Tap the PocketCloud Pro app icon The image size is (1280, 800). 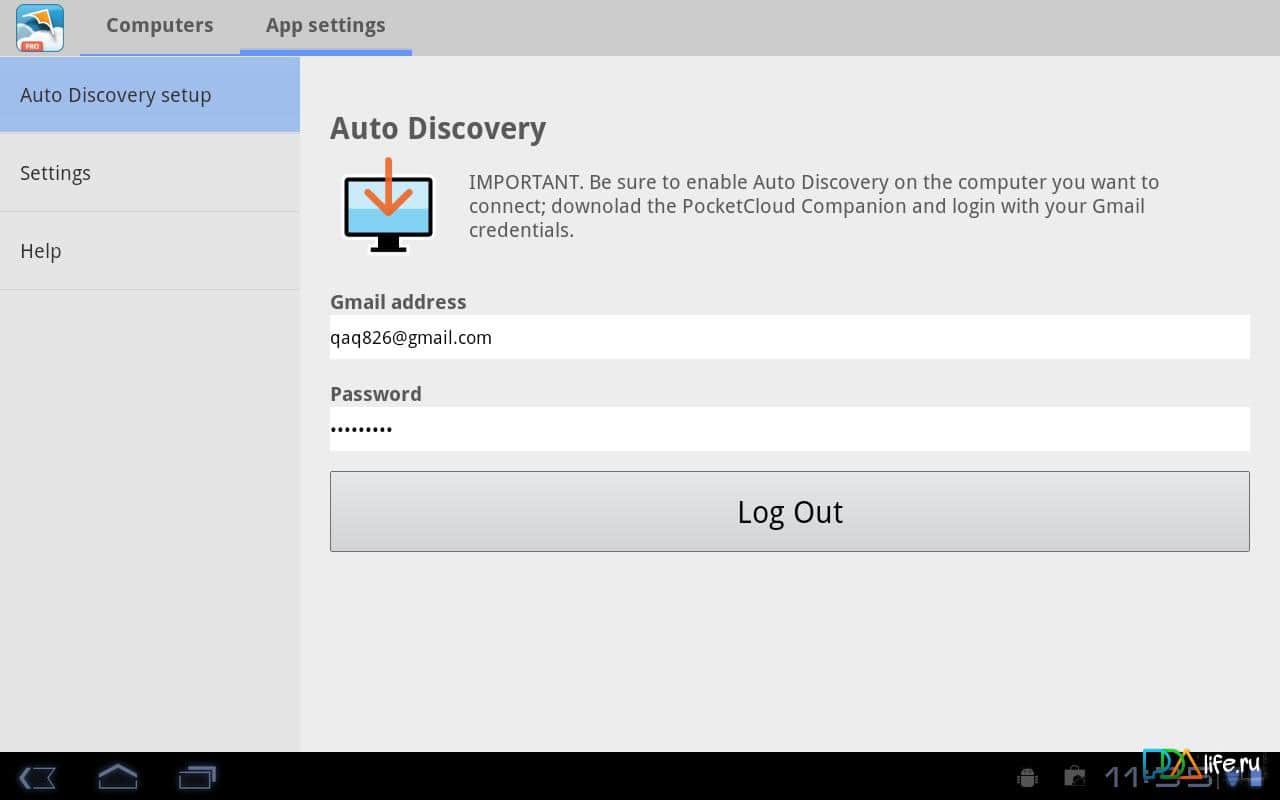coord(40,28)
